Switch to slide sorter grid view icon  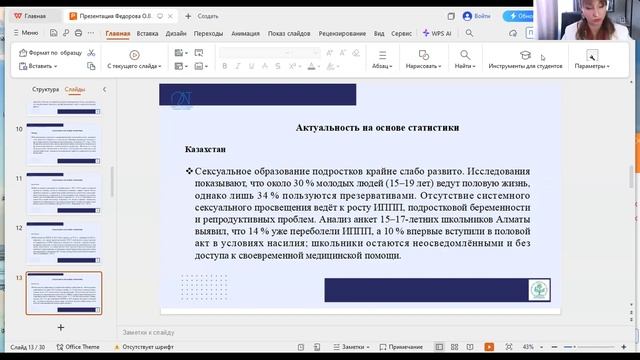tap(454, 347)
